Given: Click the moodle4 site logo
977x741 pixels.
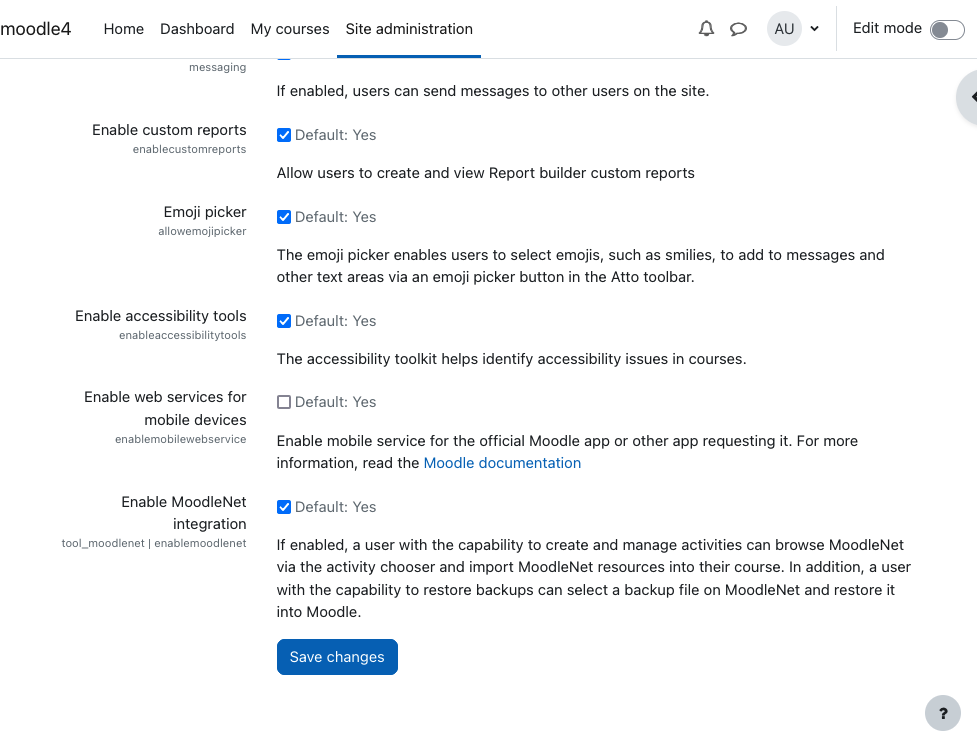Looking at the screenshot, I should [36, 29].
